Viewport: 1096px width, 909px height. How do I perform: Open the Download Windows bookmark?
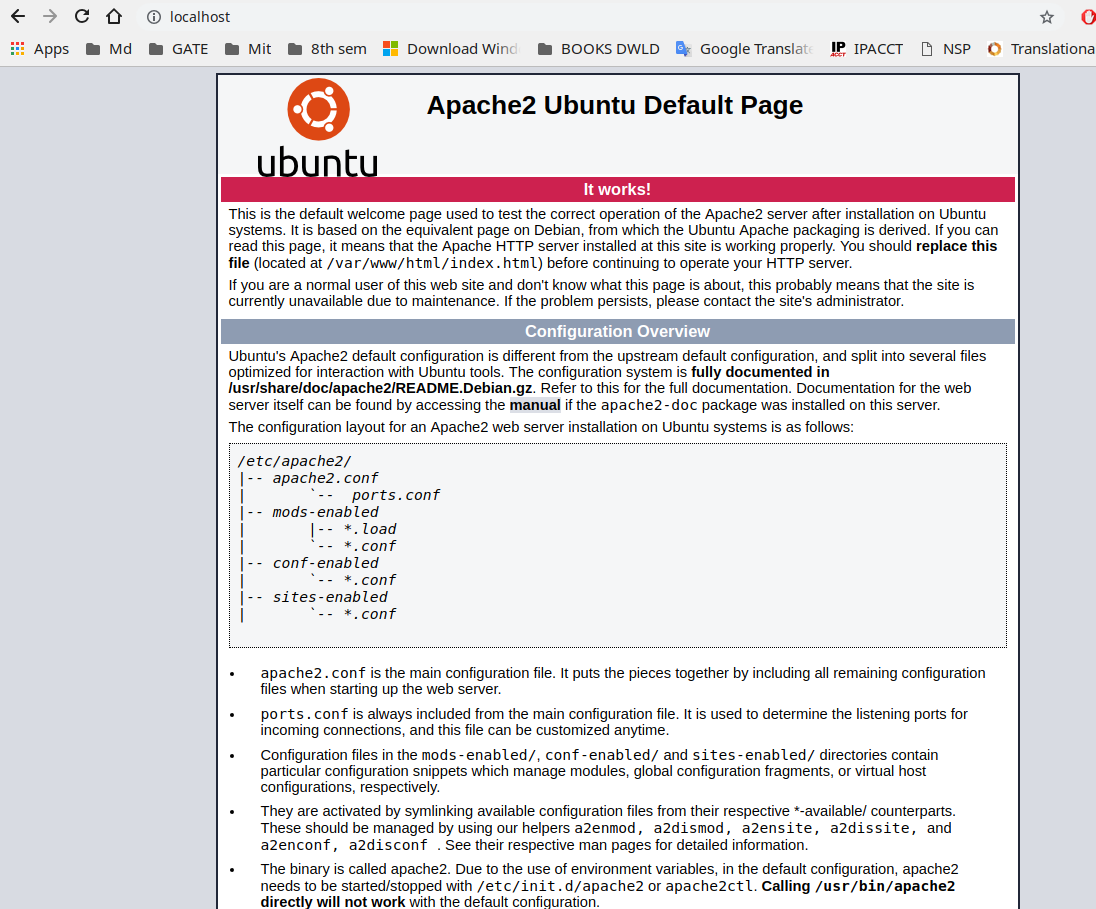[x=451, y=49]
